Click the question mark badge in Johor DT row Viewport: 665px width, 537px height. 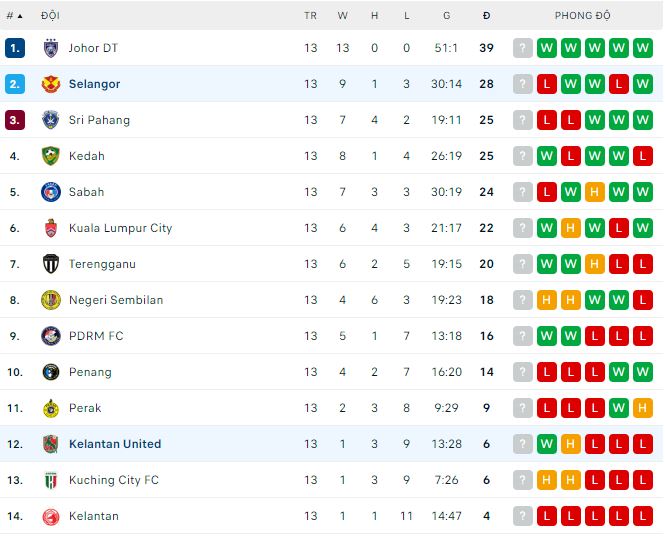pyautogui.click(x=523, y=48)
